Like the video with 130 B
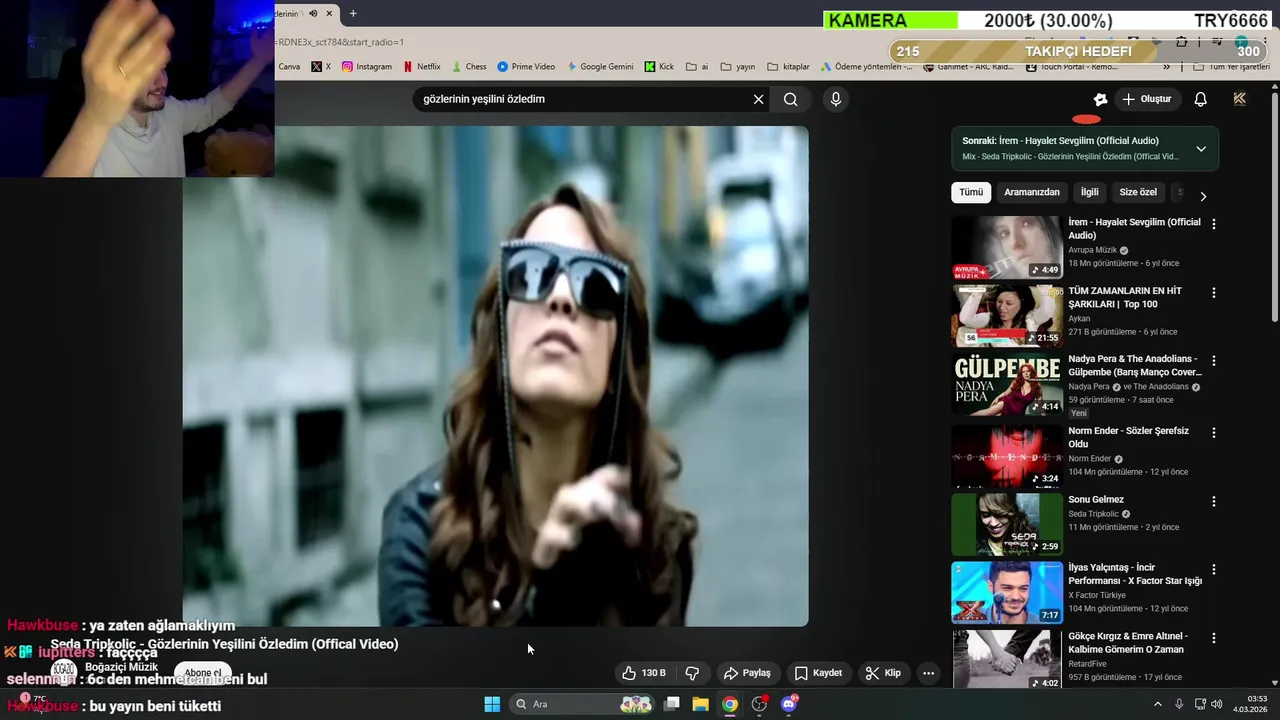Image resolution: width=1280 pixels, height=720 pixels. (x=643, y=673)
